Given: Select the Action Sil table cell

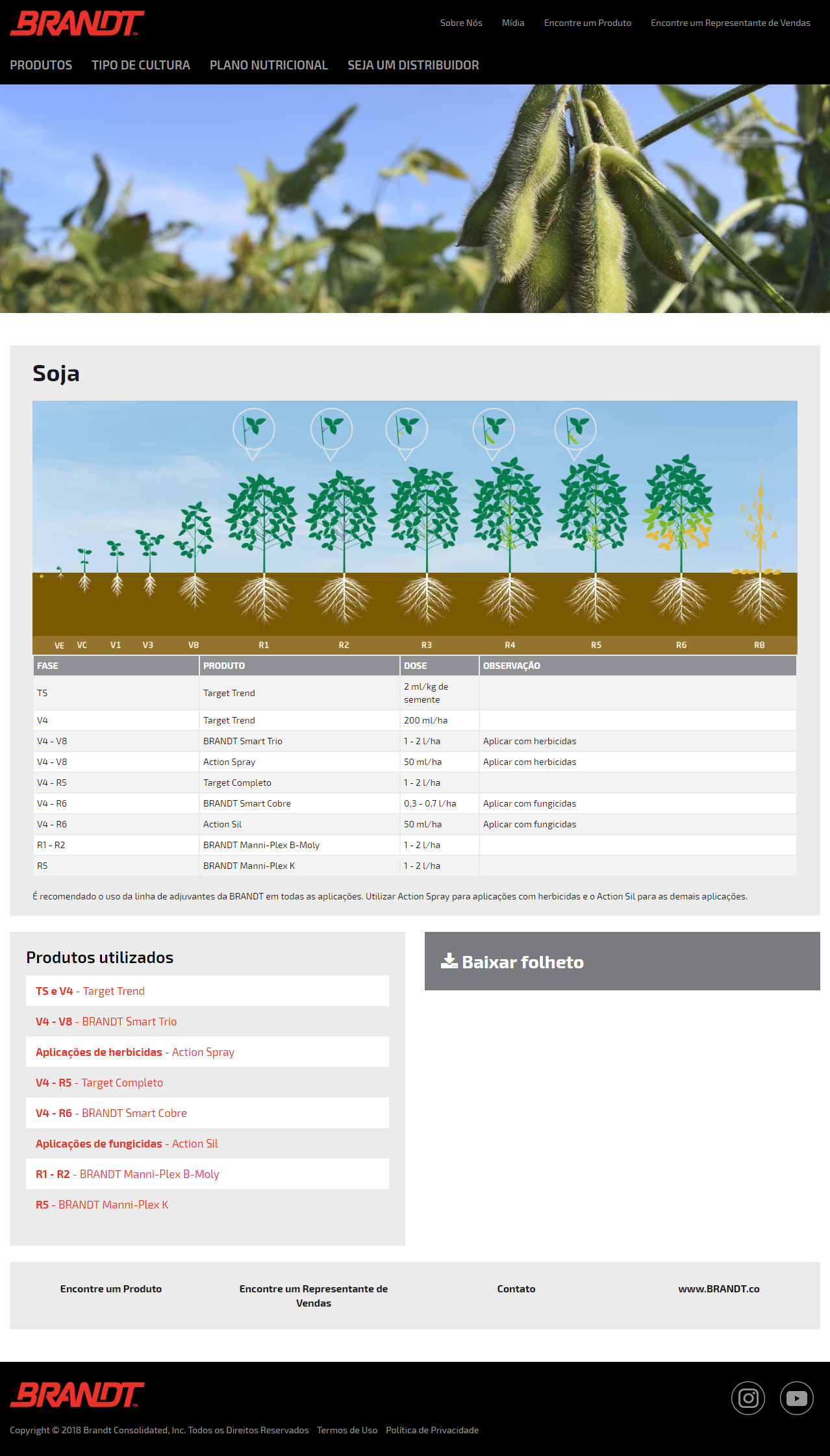Looking at the screenshot, I should (299, 824).
